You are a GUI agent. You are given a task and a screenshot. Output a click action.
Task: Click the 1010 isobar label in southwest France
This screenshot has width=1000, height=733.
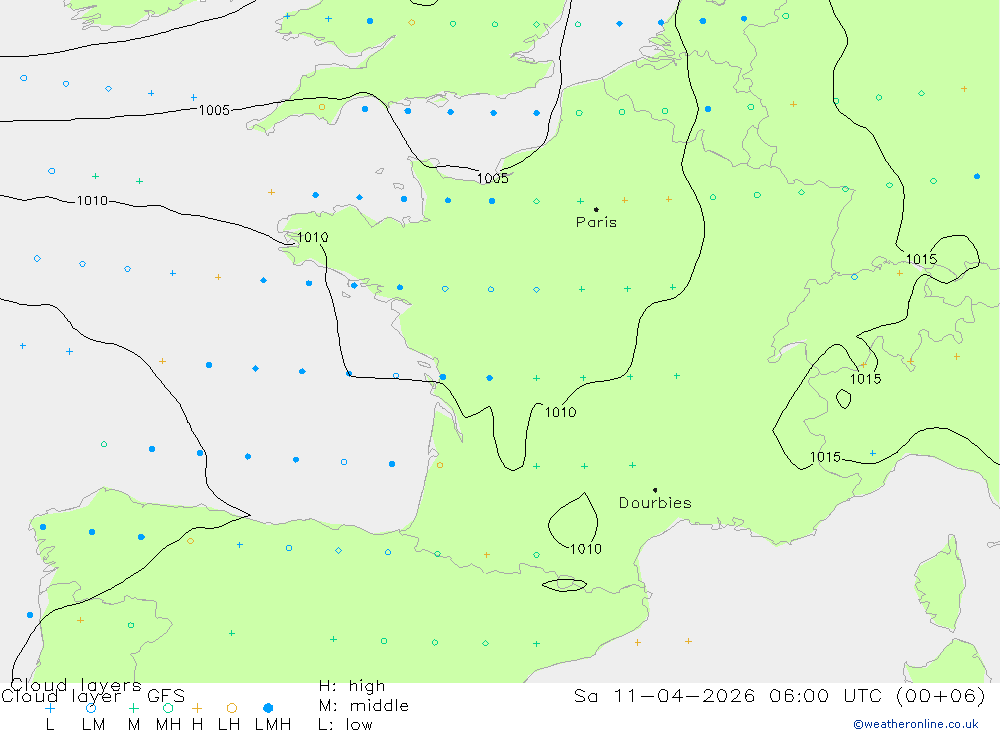point(561,413)
